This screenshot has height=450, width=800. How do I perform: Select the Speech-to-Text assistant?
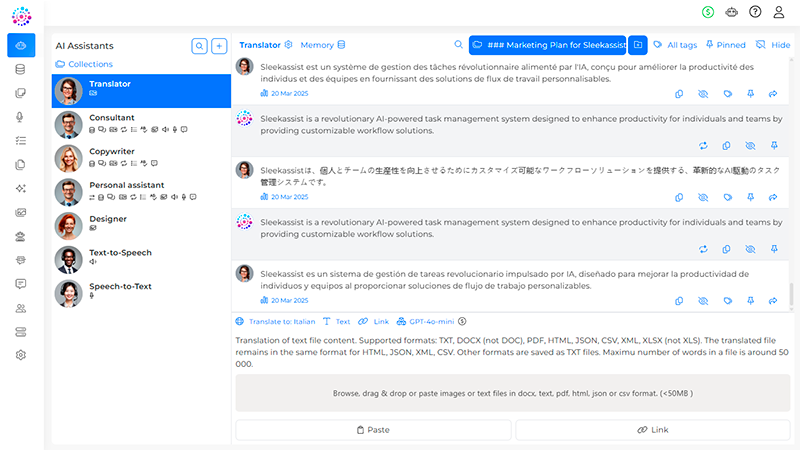[x=141, y=293]
